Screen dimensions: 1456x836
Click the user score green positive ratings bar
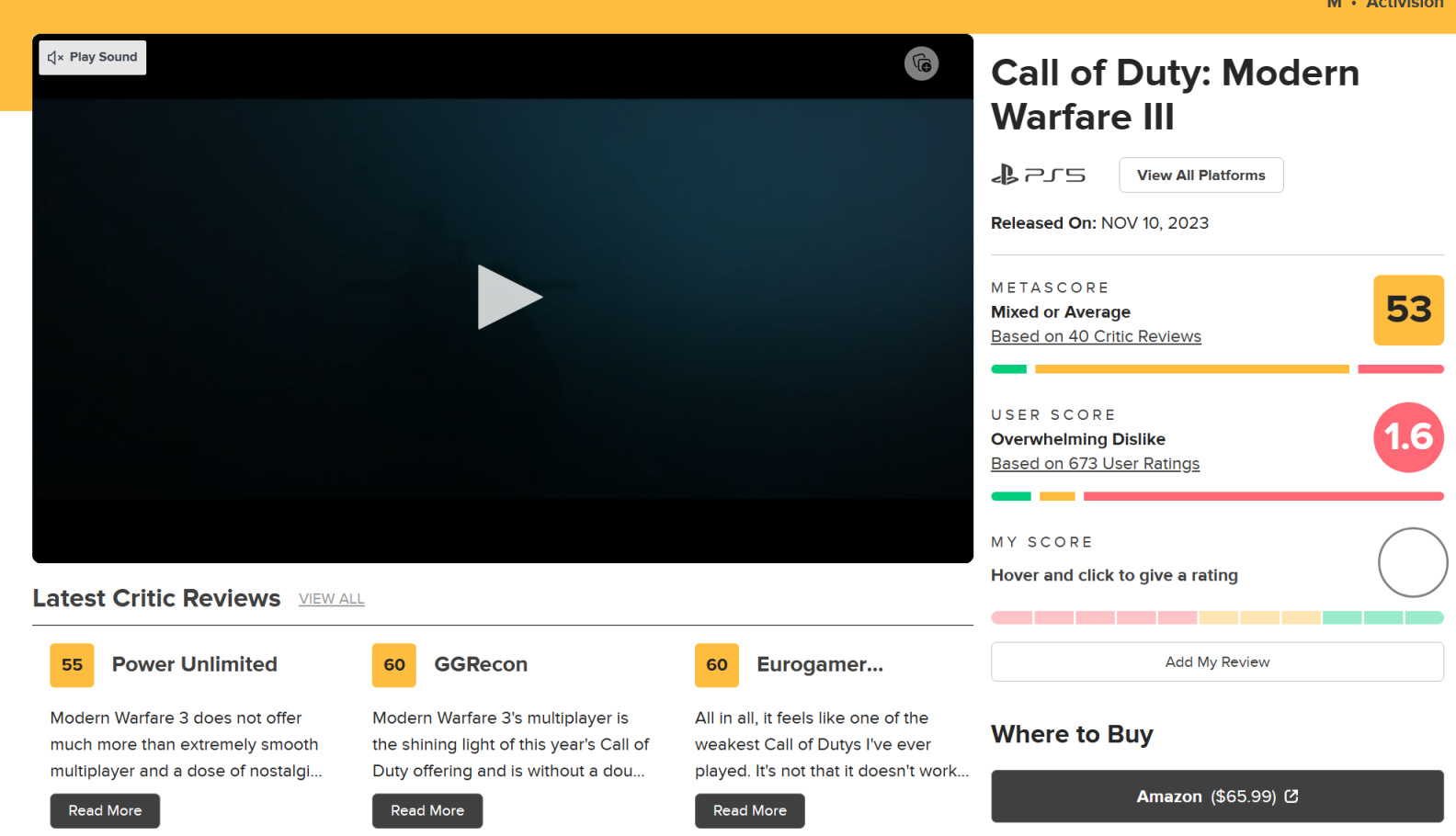[1011, 496]
